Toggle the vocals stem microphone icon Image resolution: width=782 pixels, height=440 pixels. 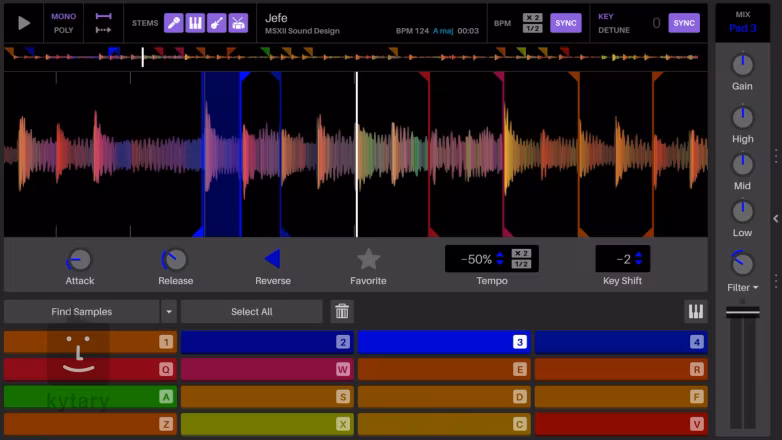click(x=173, y=23)
